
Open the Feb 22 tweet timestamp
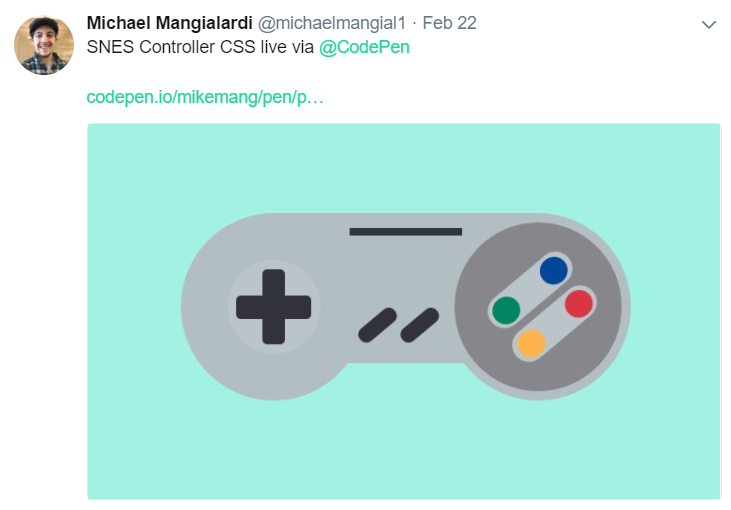coord(451,23)
